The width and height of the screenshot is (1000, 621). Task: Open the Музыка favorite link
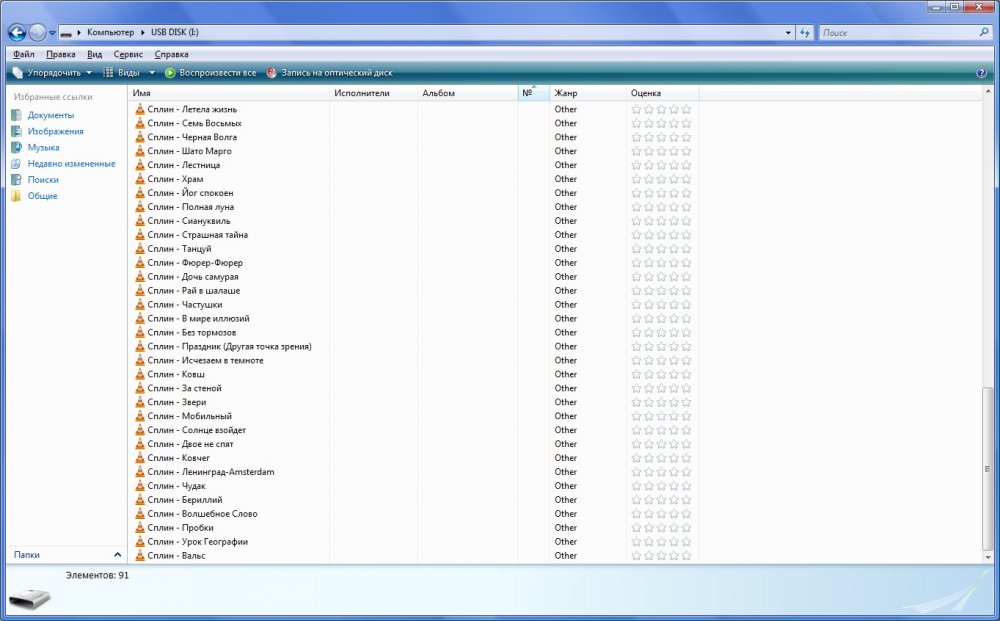point(43,147)
